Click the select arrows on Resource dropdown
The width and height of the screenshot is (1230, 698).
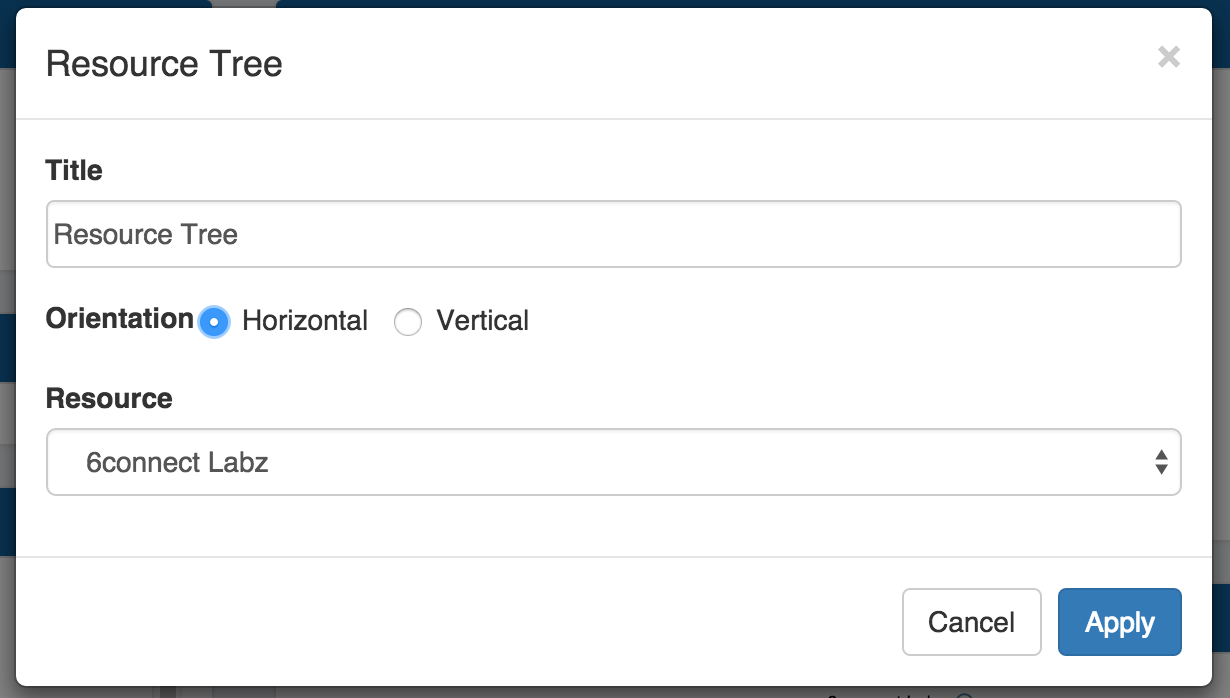coord(1160,462)
